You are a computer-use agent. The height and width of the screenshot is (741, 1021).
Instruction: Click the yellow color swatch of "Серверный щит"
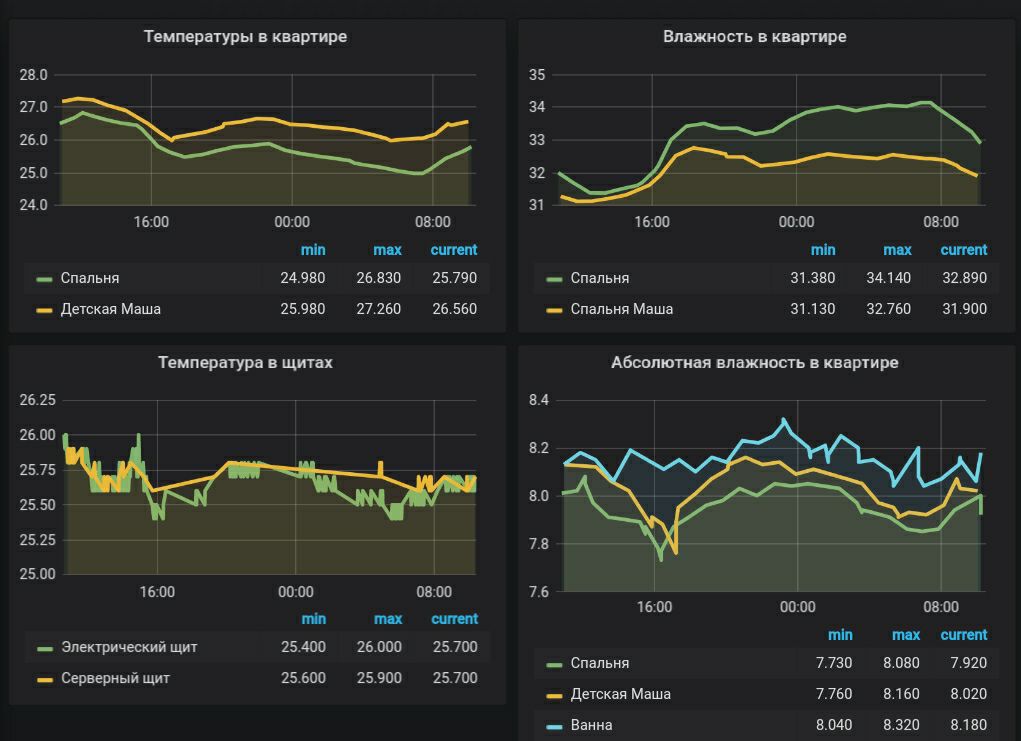tap(45, 679)
